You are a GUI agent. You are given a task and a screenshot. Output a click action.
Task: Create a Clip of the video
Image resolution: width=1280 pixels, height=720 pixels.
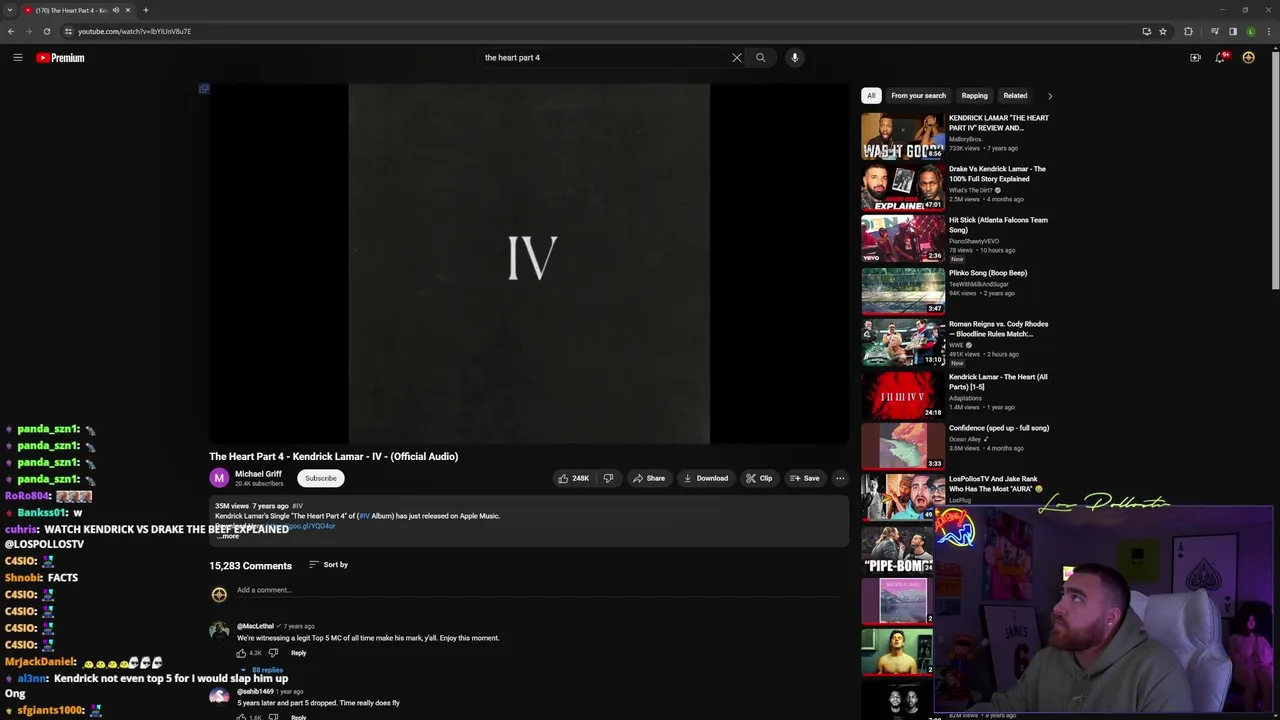point(759,478)
